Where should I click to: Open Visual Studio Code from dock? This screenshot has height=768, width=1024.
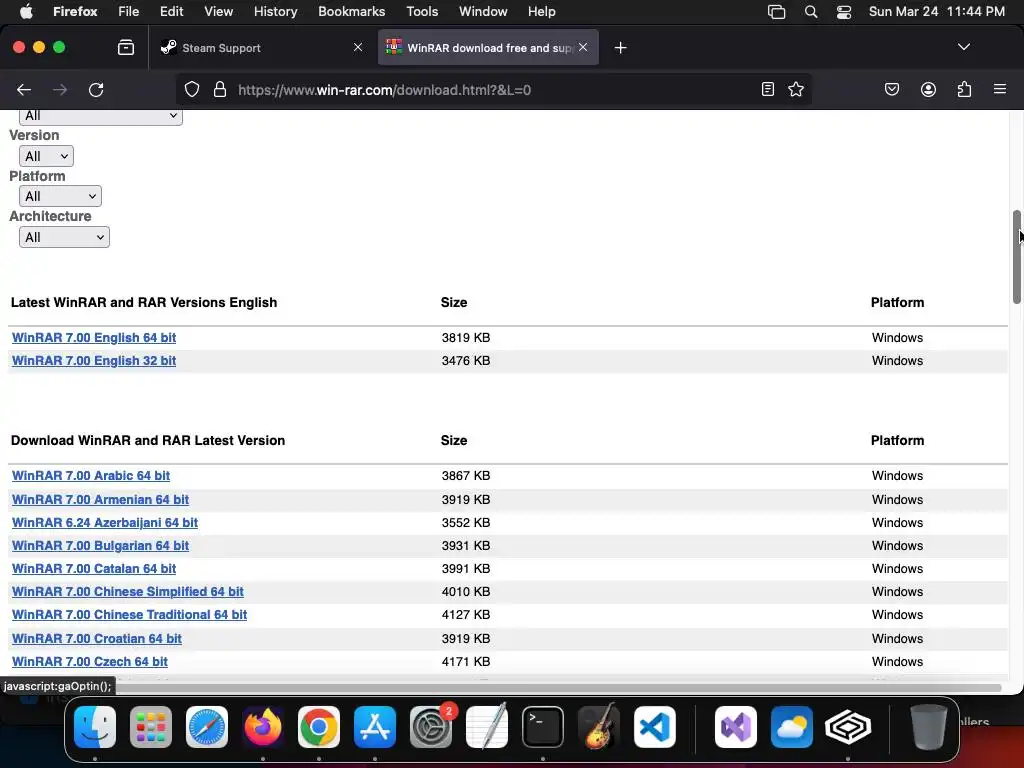pyautogui.click(x=655, y=727)
